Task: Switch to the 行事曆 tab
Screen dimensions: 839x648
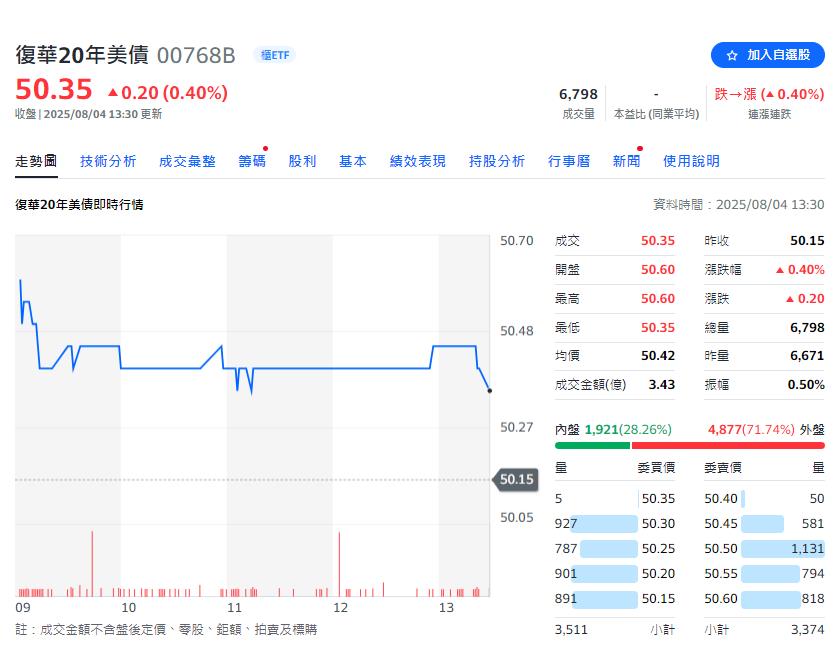Action: coord(568,161)
